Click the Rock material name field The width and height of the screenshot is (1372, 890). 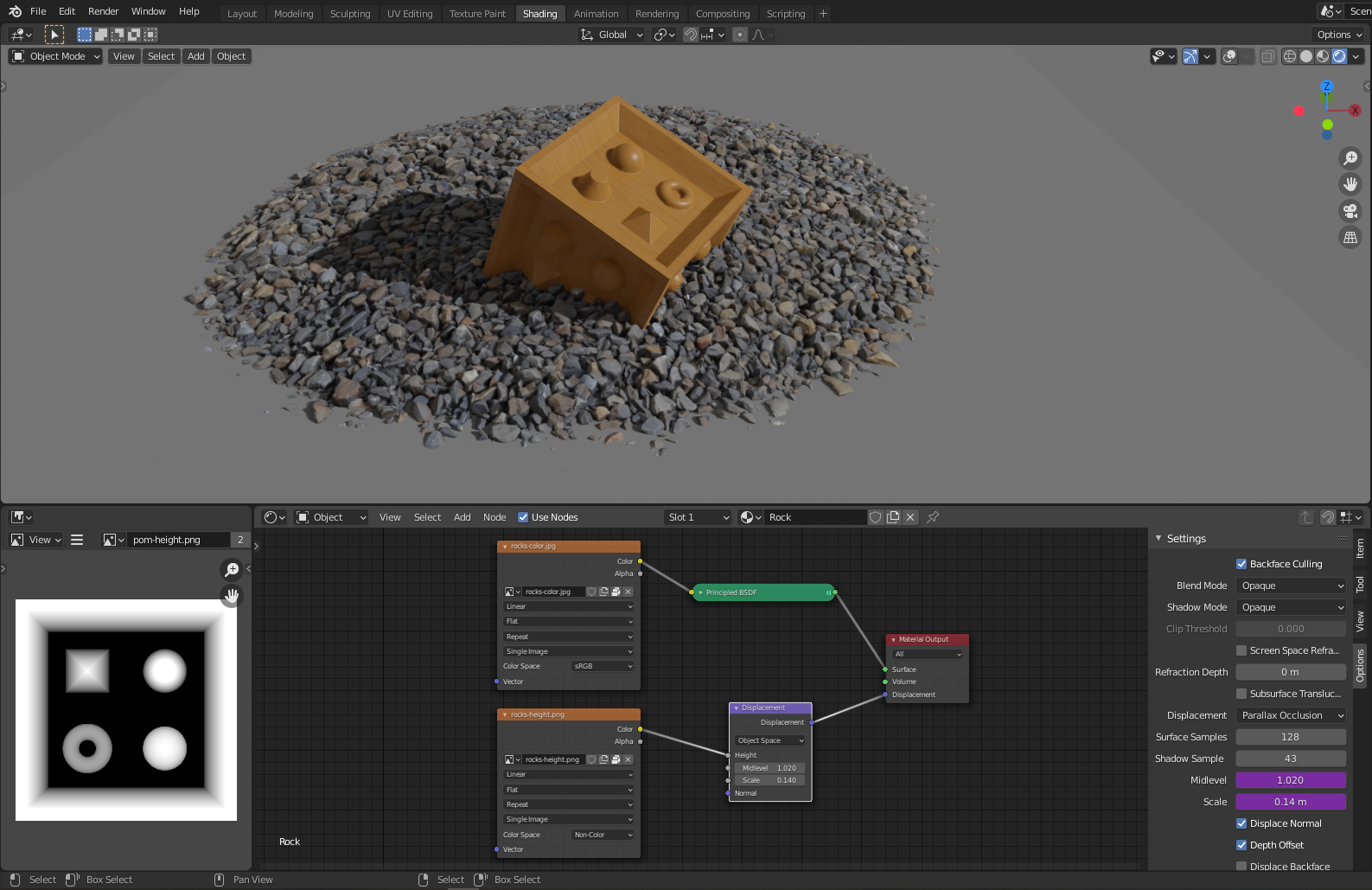(813, 517)
